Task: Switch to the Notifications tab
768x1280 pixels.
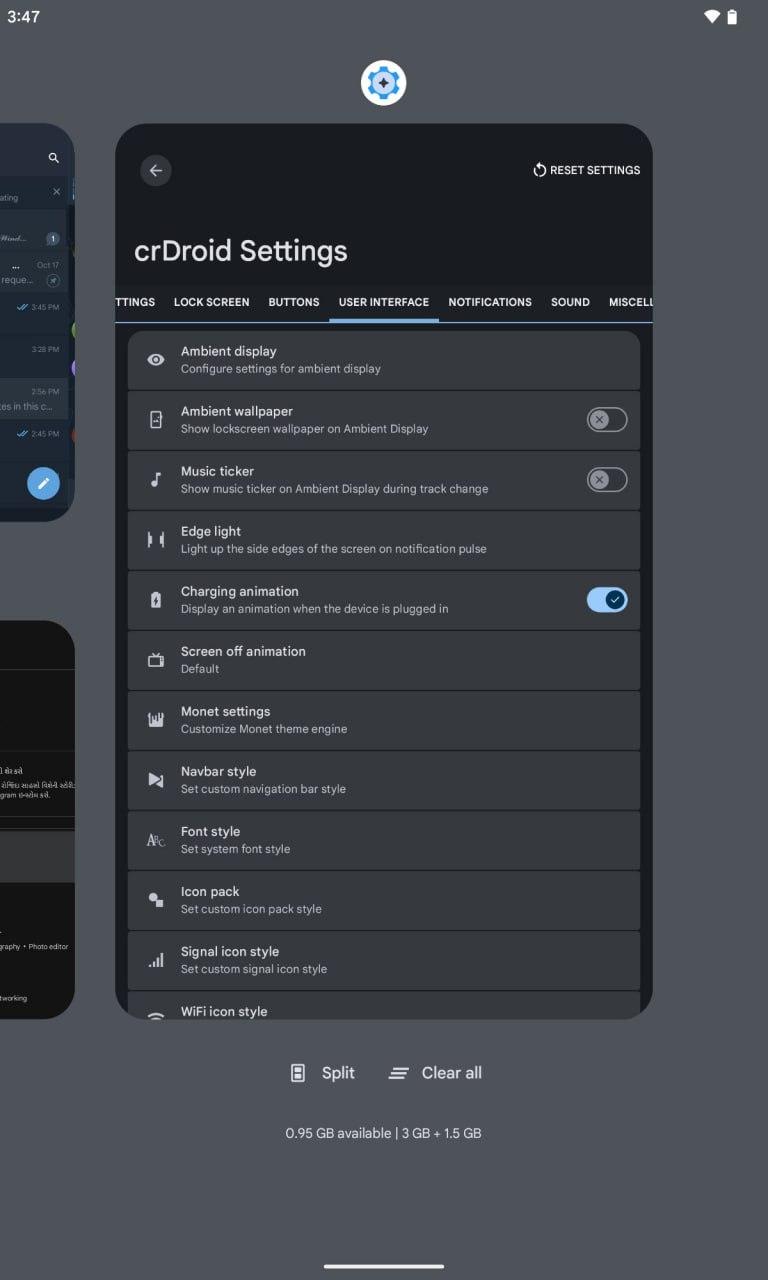Action: click(x=489, y=302)
